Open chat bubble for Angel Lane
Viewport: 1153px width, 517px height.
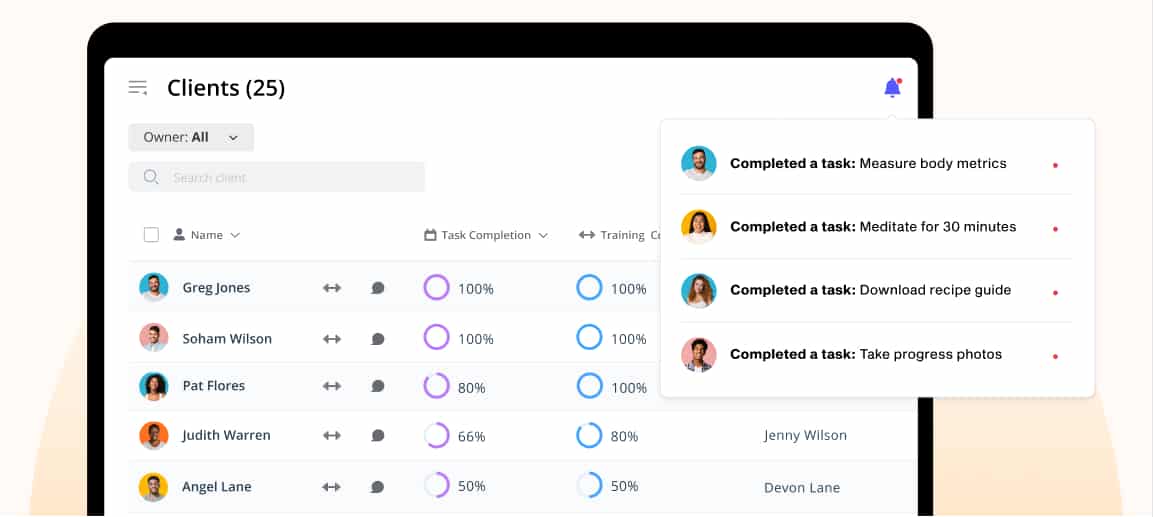click(378, 487)
